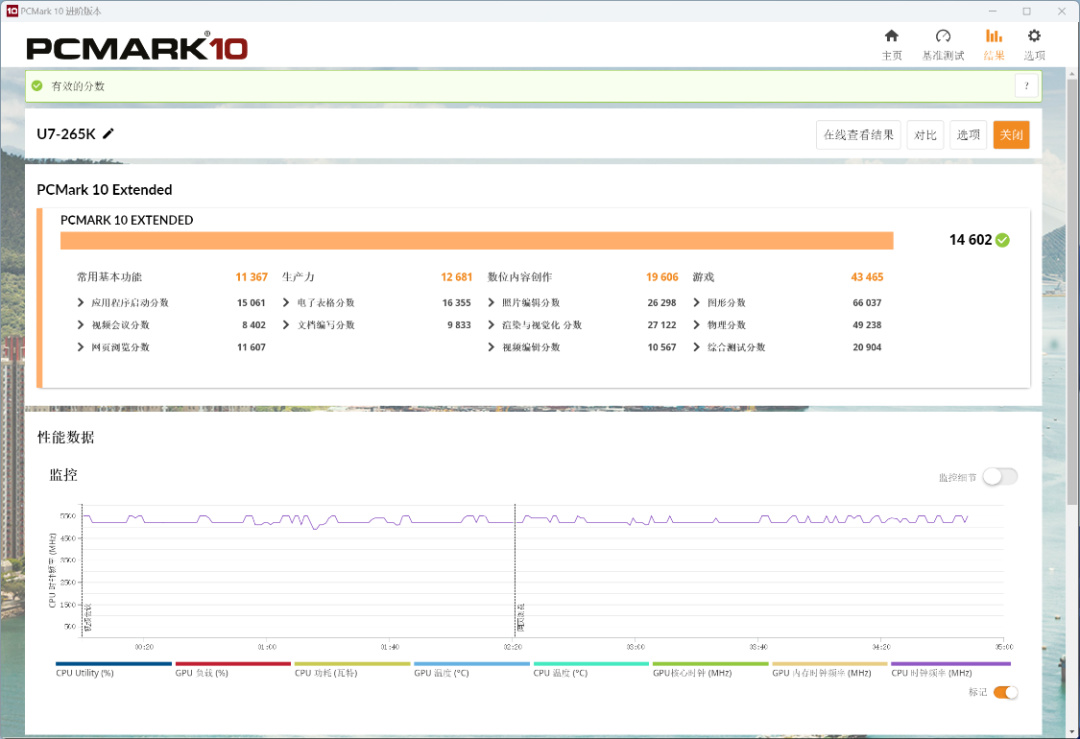The width and height of the screenshot is (1080, 739).
Task: Click the 常用基本功能 score 11 367
Action: pos(251,277)
